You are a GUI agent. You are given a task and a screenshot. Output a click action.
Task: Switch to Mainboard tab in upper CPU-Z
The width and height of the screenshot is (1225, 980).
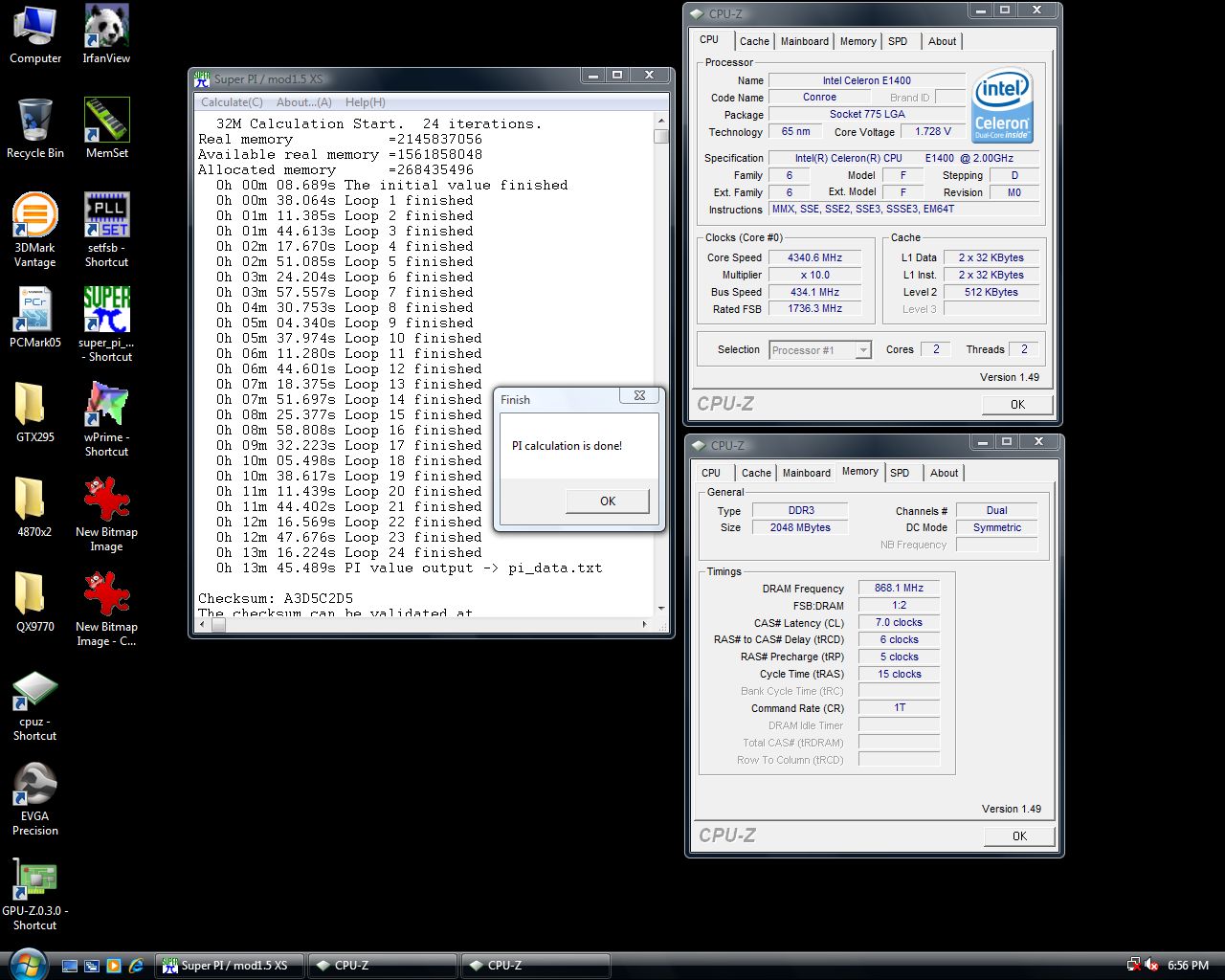point(805,41)
